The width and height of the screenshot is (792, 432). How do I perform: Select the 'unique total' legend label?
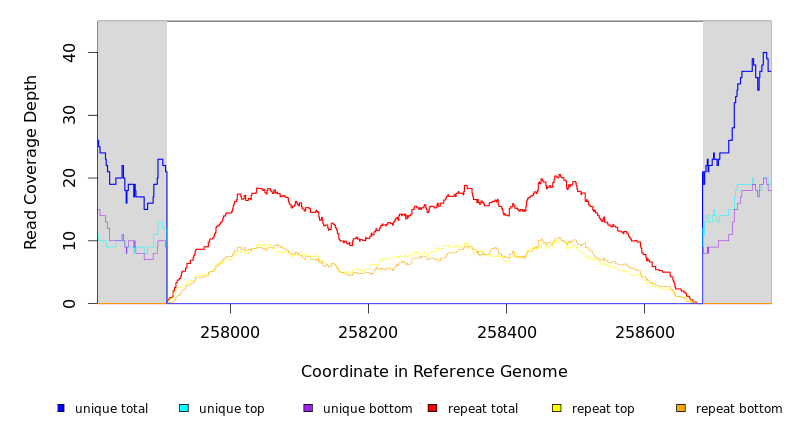click(111, 409)
